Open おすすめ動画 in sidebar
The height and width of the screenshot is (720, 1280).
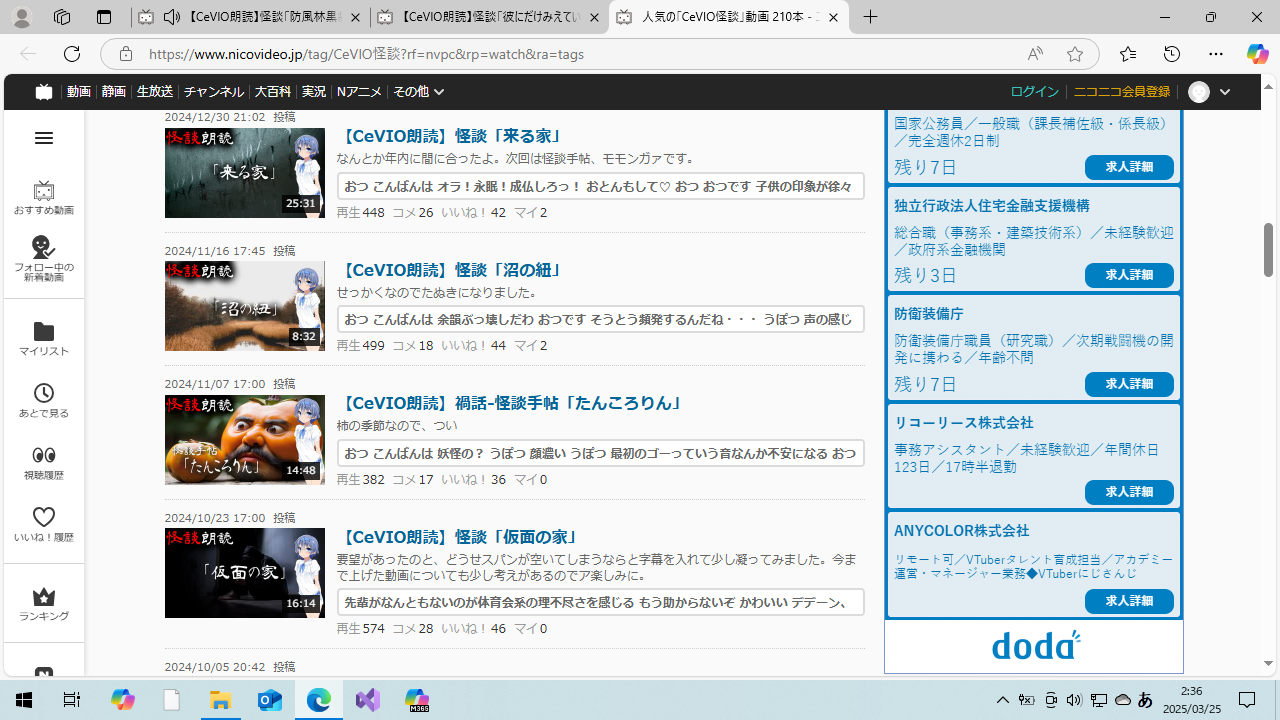click(44, 198)
